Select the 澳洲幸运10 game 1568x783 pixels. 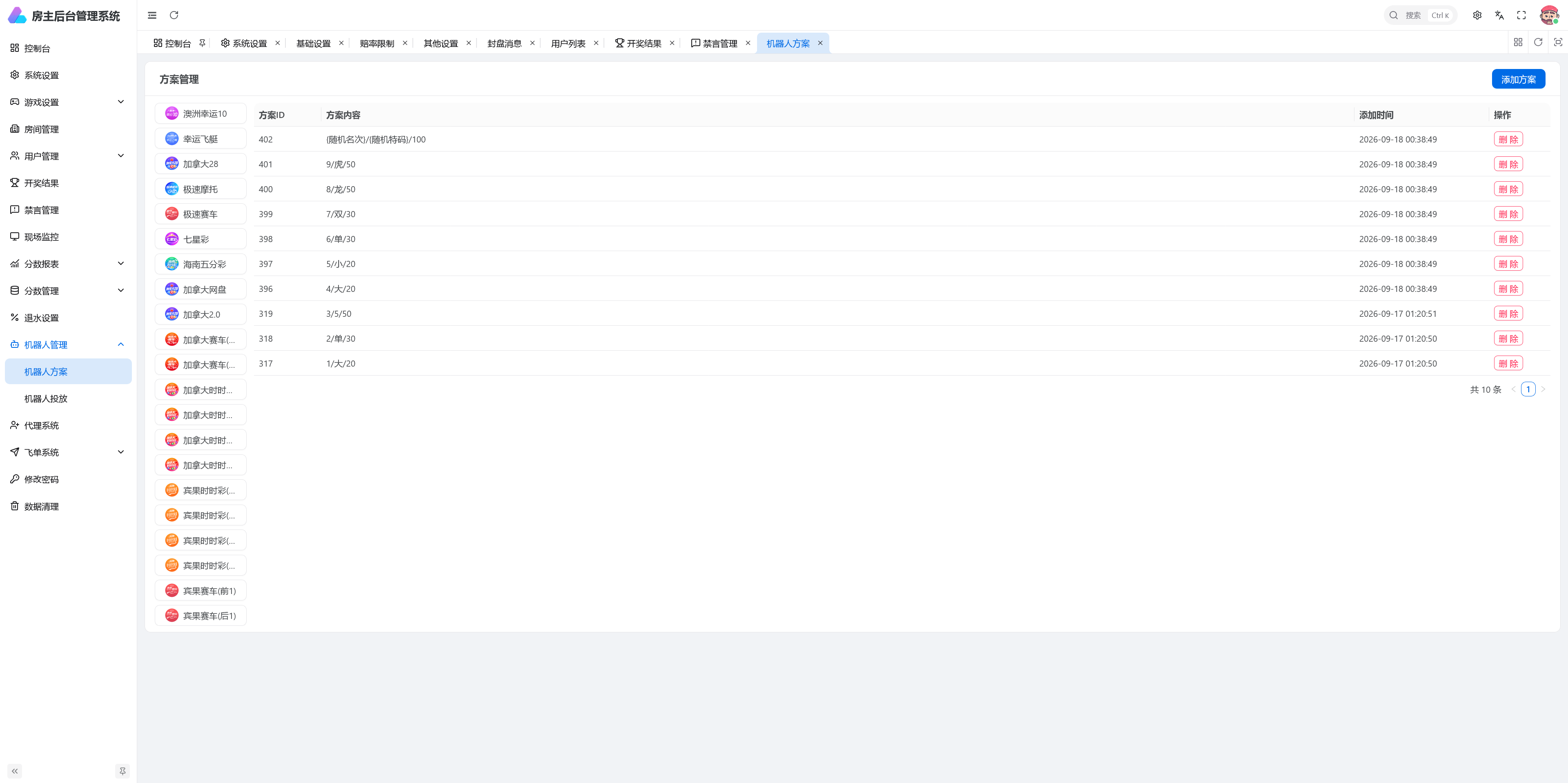(x=201, y=114)
